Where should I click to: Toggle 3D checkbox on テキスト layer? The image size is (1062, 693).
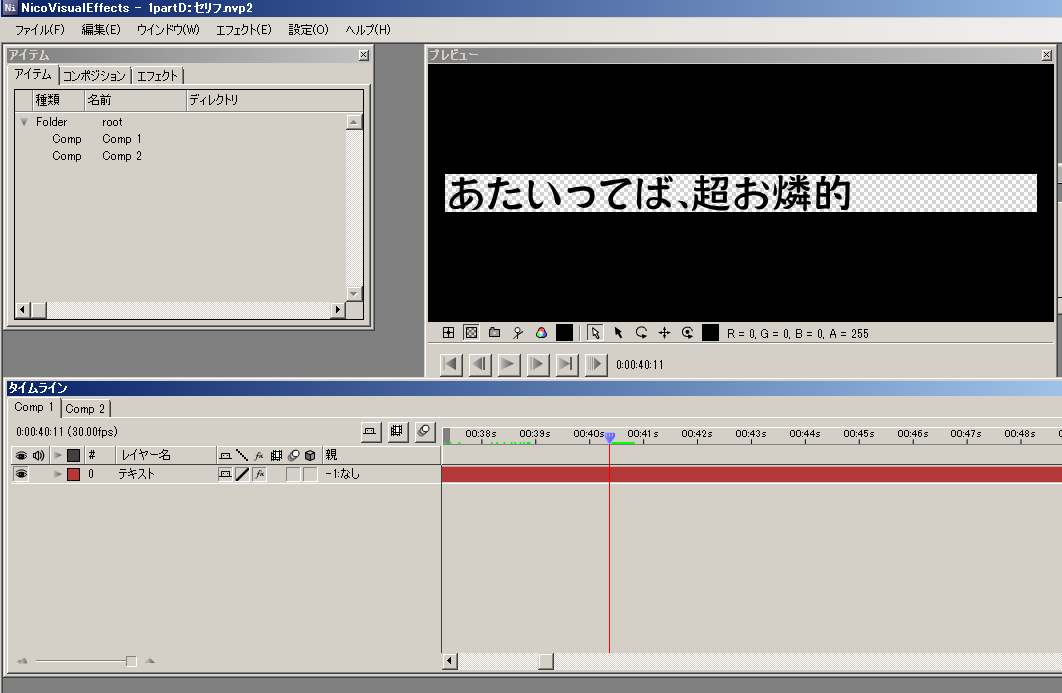[x=310, y=474]
